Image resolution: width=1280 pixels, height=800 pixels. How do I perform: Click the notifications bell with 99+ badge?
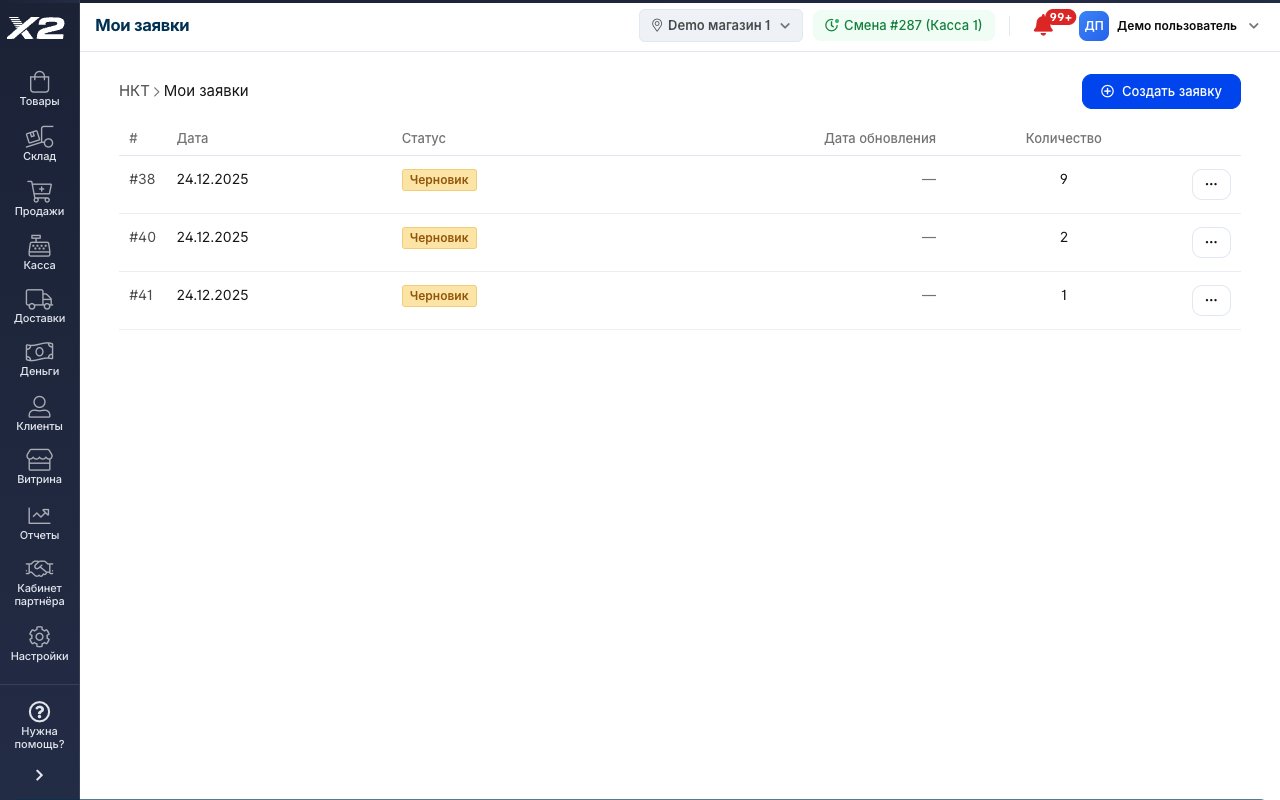coord(1045,25)
